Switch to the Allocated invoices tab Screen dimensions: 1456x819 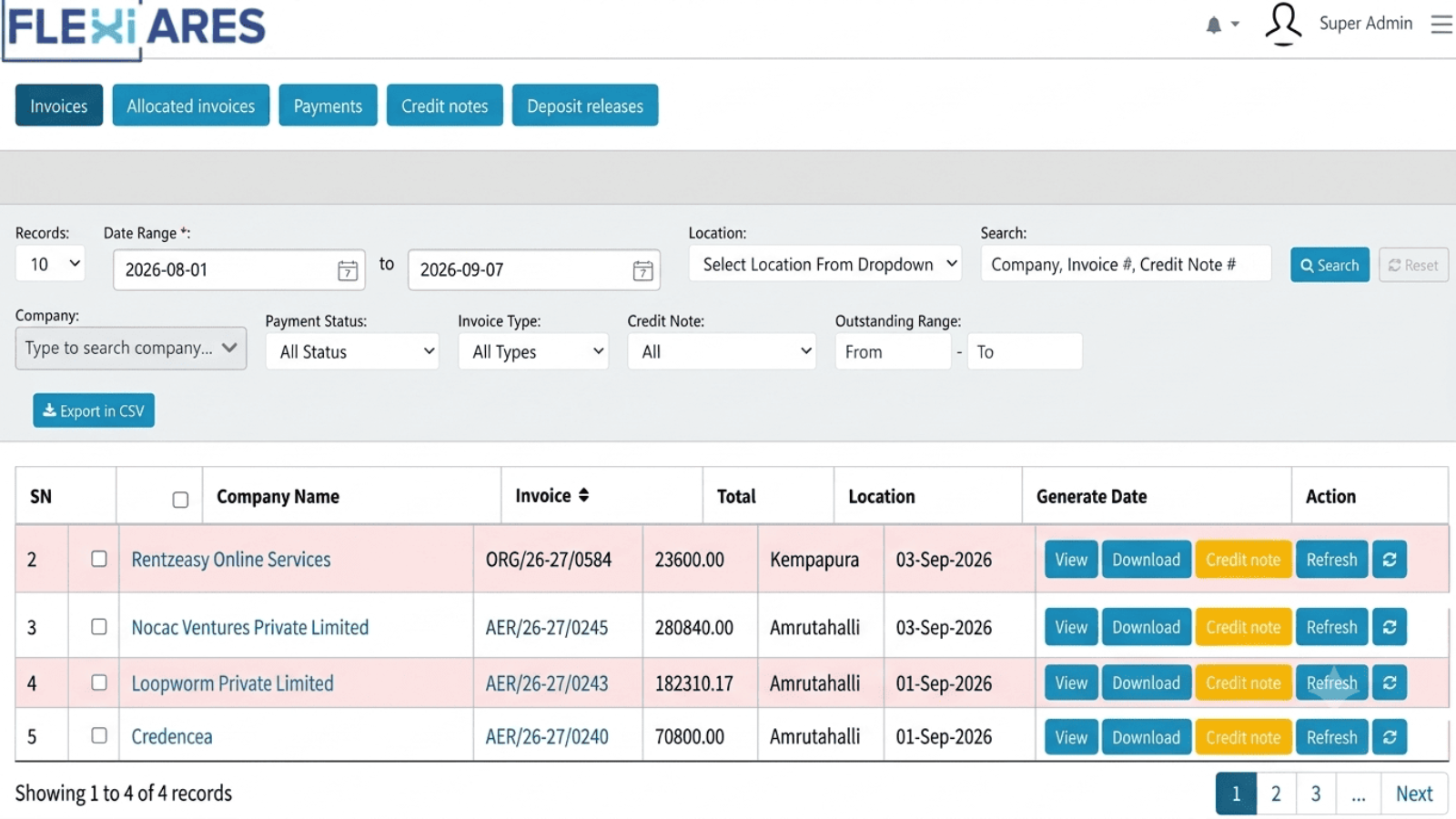click(191, 106)
